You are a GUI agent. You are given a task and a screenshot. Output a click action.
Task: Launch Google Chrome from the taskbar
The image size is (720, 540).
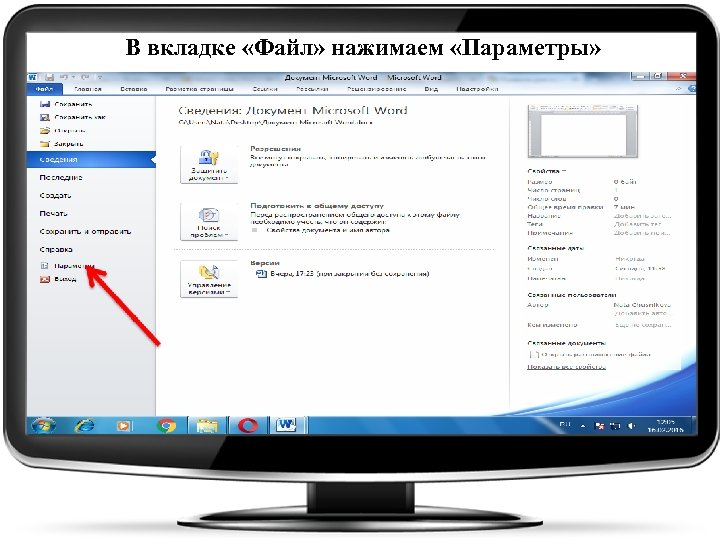[166, 426]
